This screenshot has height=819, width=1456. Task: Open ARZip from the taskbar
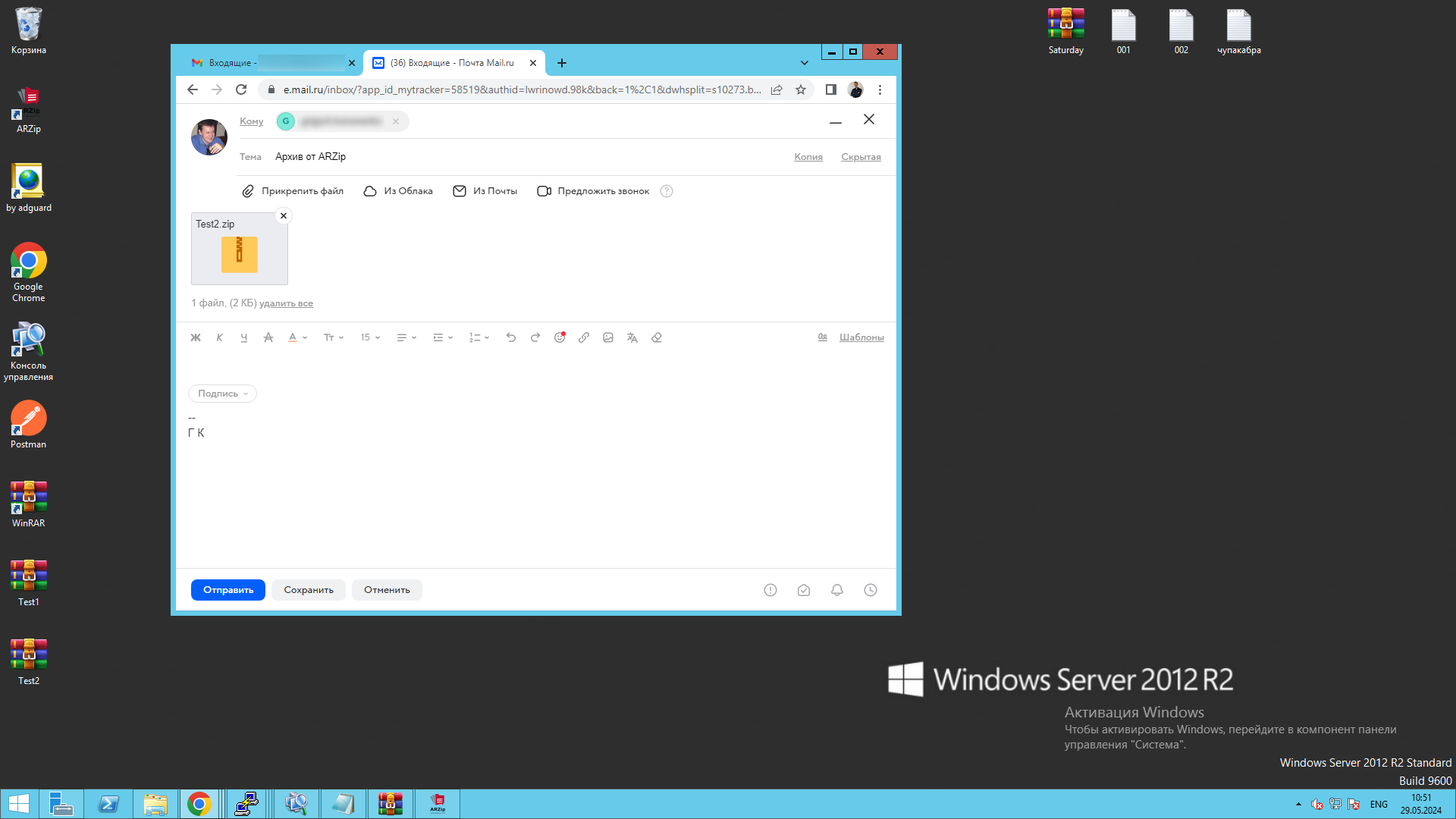tap(438, 804)
